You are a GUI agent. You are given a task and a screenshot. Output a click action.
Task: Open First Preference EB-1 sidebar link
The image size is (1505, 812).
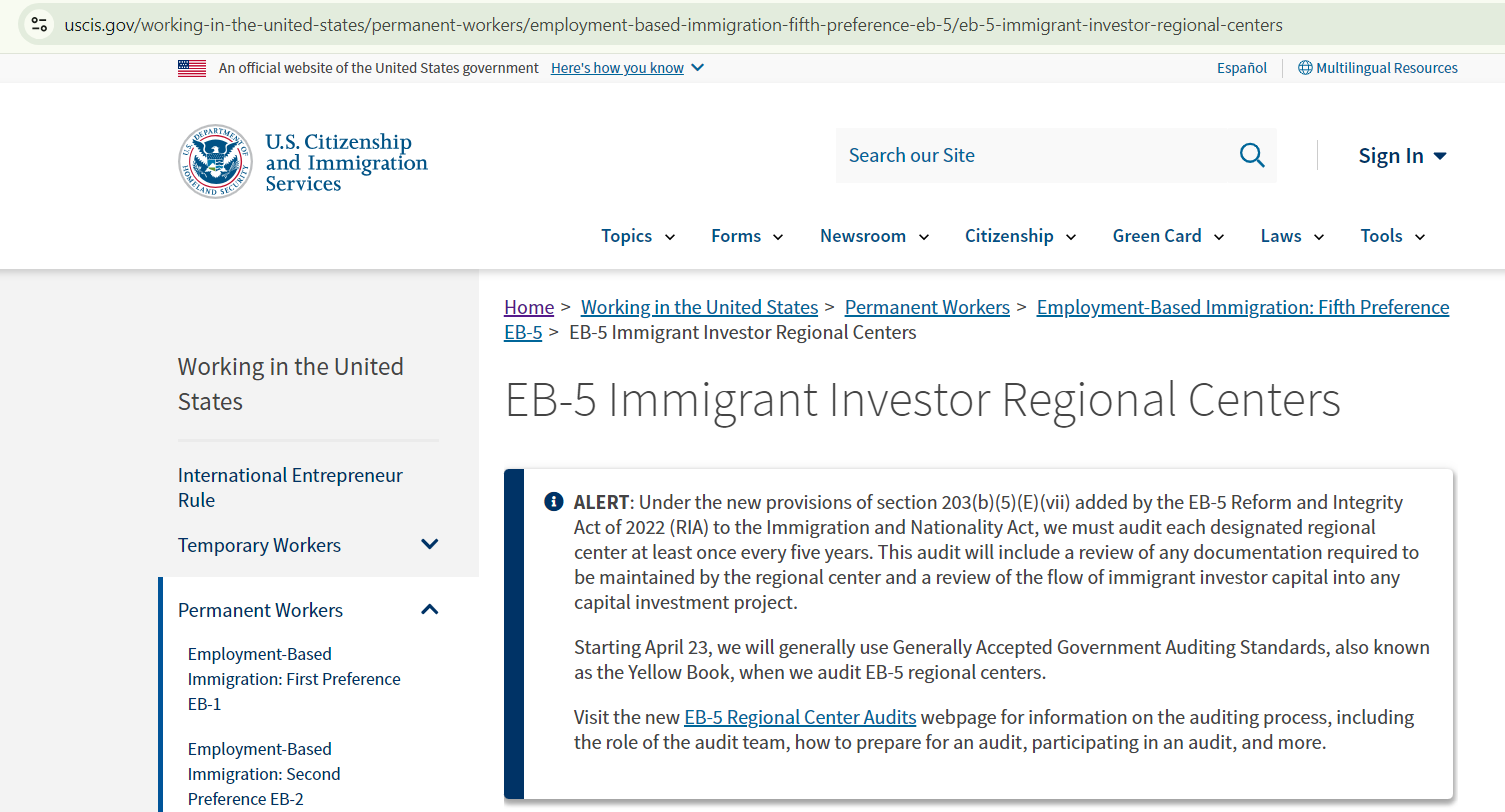coord(294,679)
